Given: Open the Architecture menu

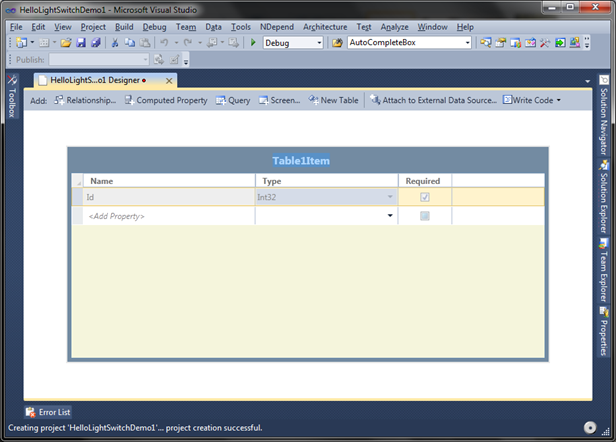Looking at the screenshot, I should pyautogui.click(x=325, y=27).
